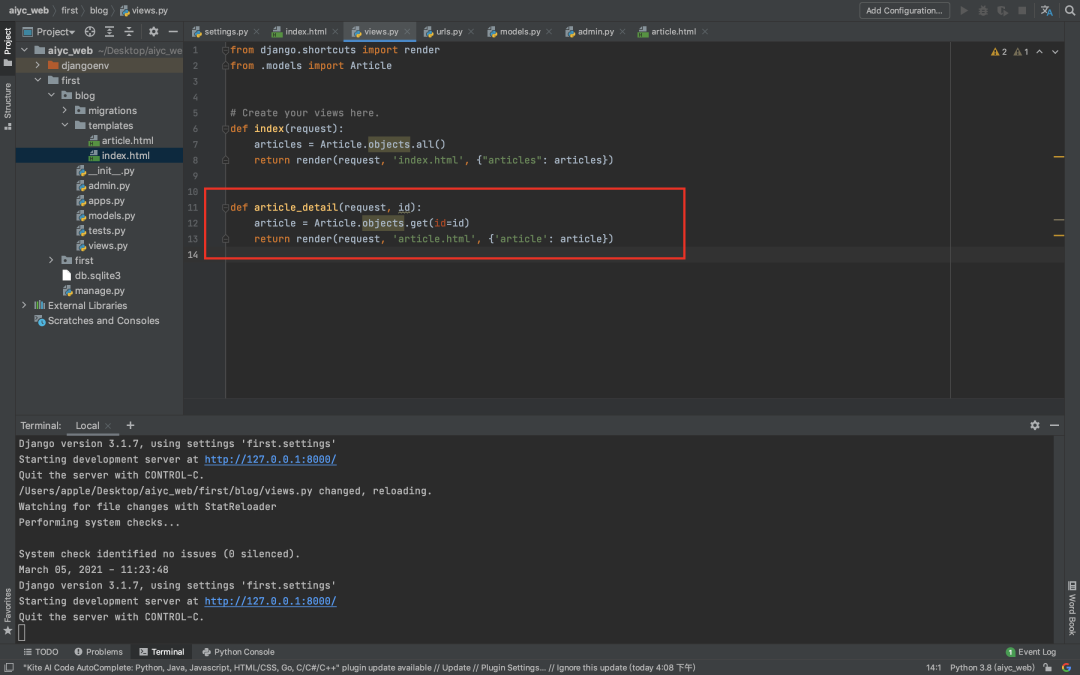Open the 127.0.0.1:8000 server link
This screenshot has height=675, width=1080.
click(x=270, y=601)
